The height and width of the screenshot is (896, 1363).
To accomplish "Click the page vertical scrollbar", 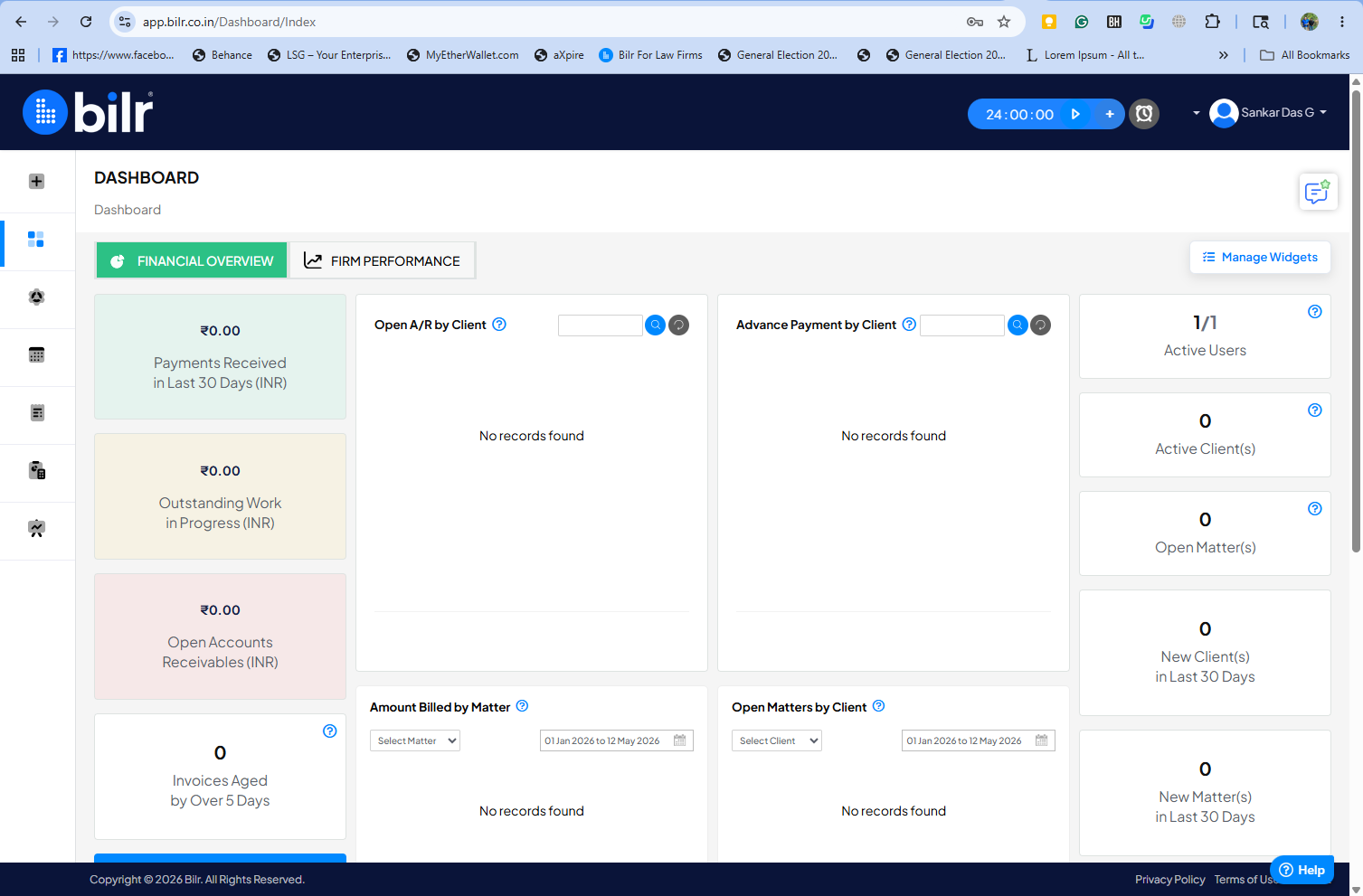I will [1356, 320].
